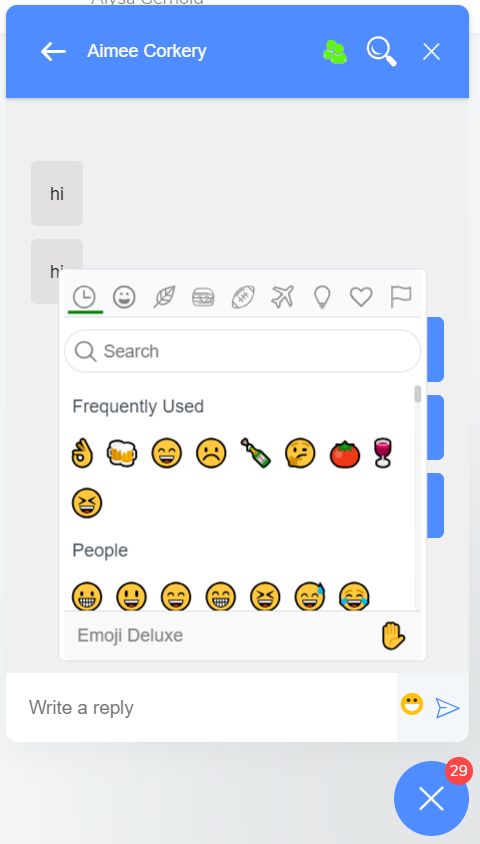This screenshot has height=844, width=480.
Task: Go back using the left arrow
Action: click(x=53, y=52)
